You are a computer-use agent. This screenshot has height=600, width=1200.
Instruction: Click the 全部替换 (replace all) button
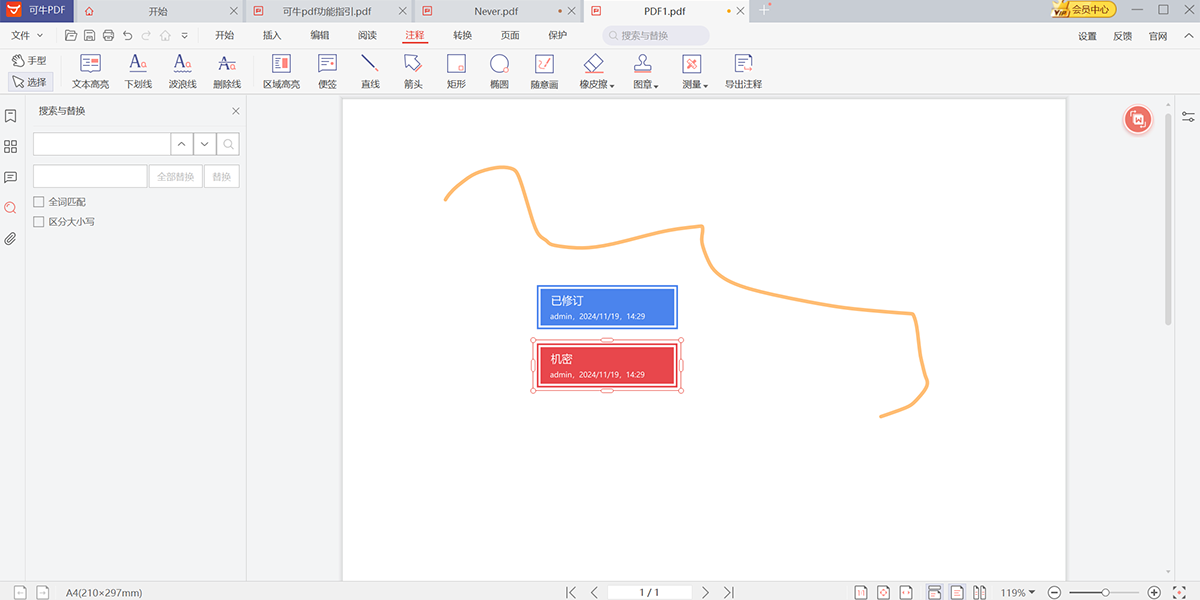[x=175, y=176]
